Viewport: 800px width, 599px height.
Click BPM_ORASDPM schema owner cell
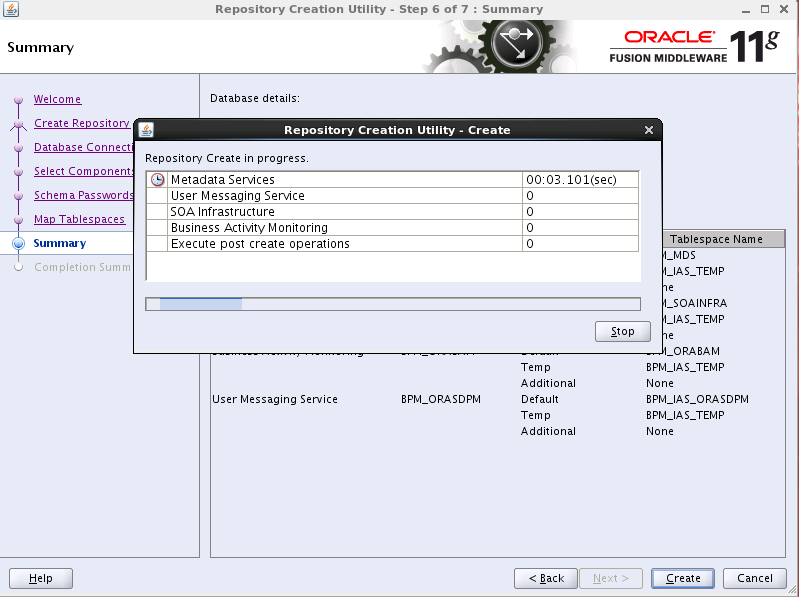click(441, 399)
